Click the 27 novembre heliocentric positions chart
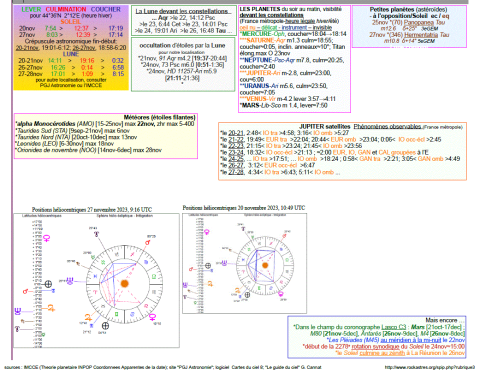480x373 pixels. 96,281
